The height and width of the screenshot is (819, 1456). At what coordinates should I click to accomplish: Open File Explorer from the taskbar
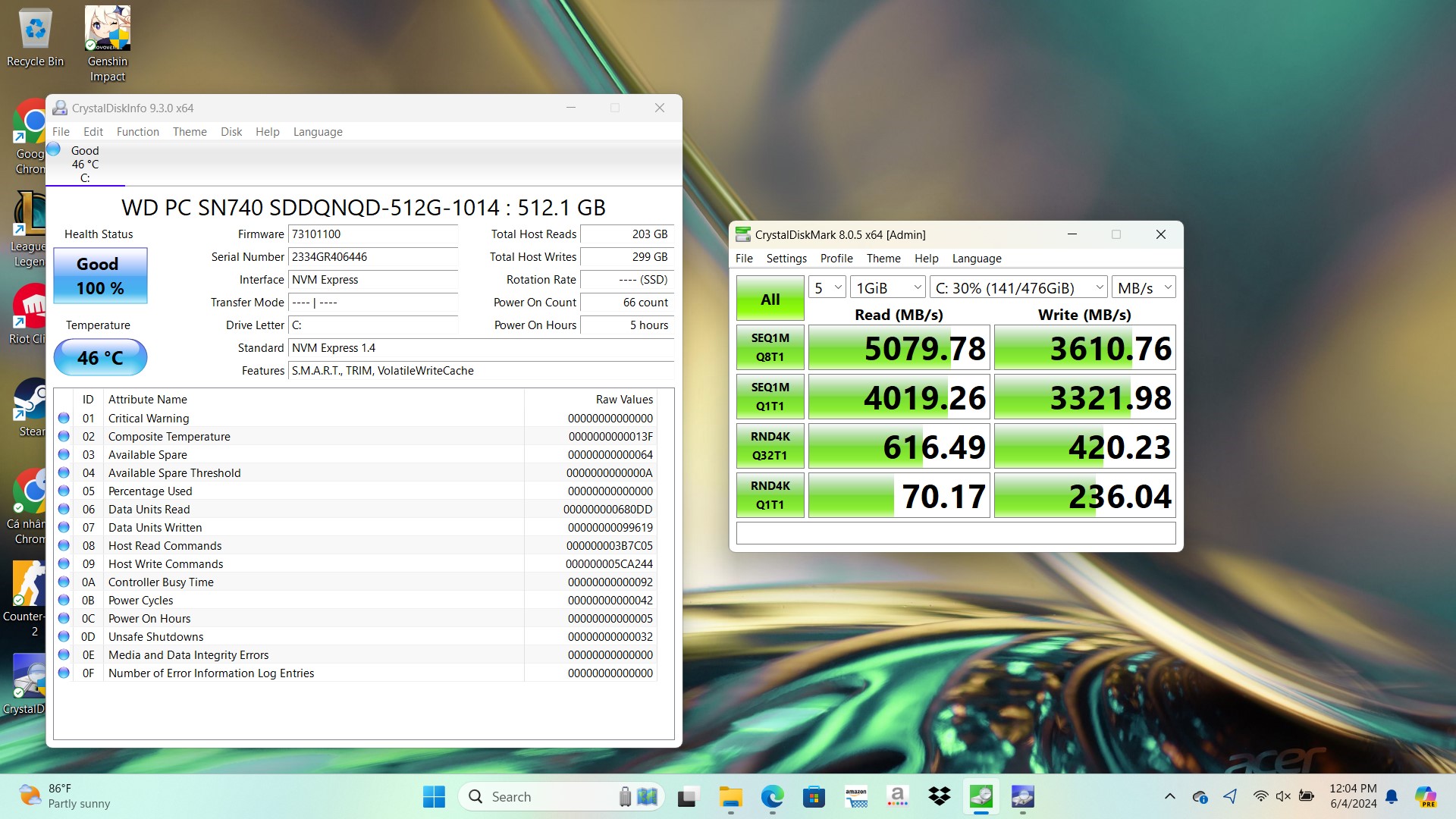(x=730, y=796)
